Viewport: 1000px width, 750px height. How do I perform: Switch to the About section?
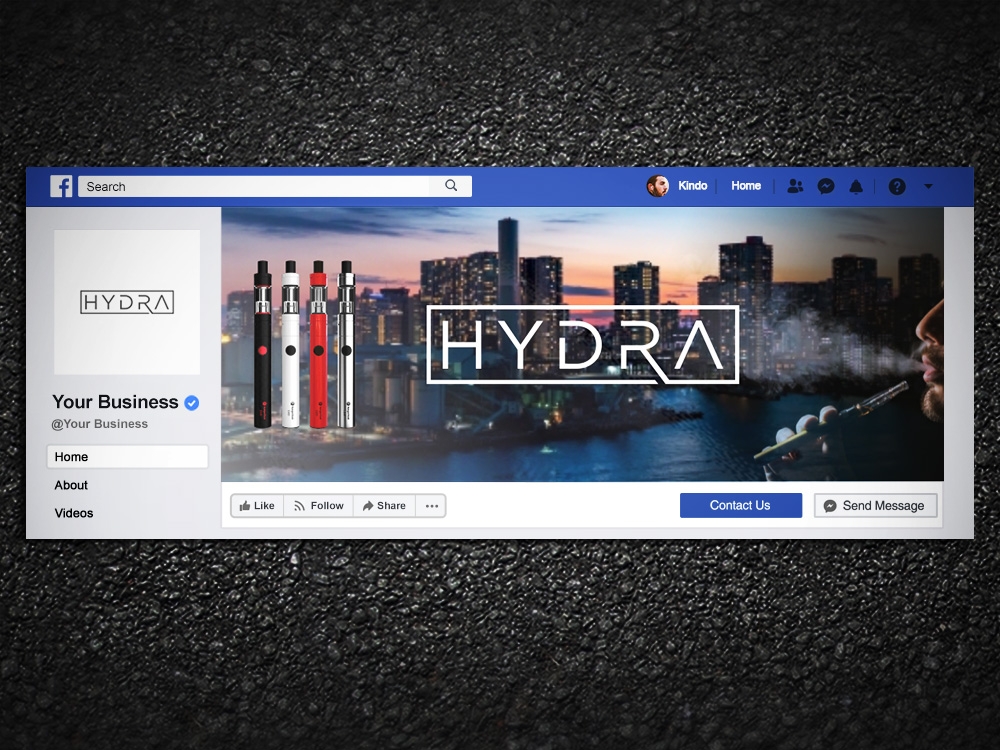(71, 485)
